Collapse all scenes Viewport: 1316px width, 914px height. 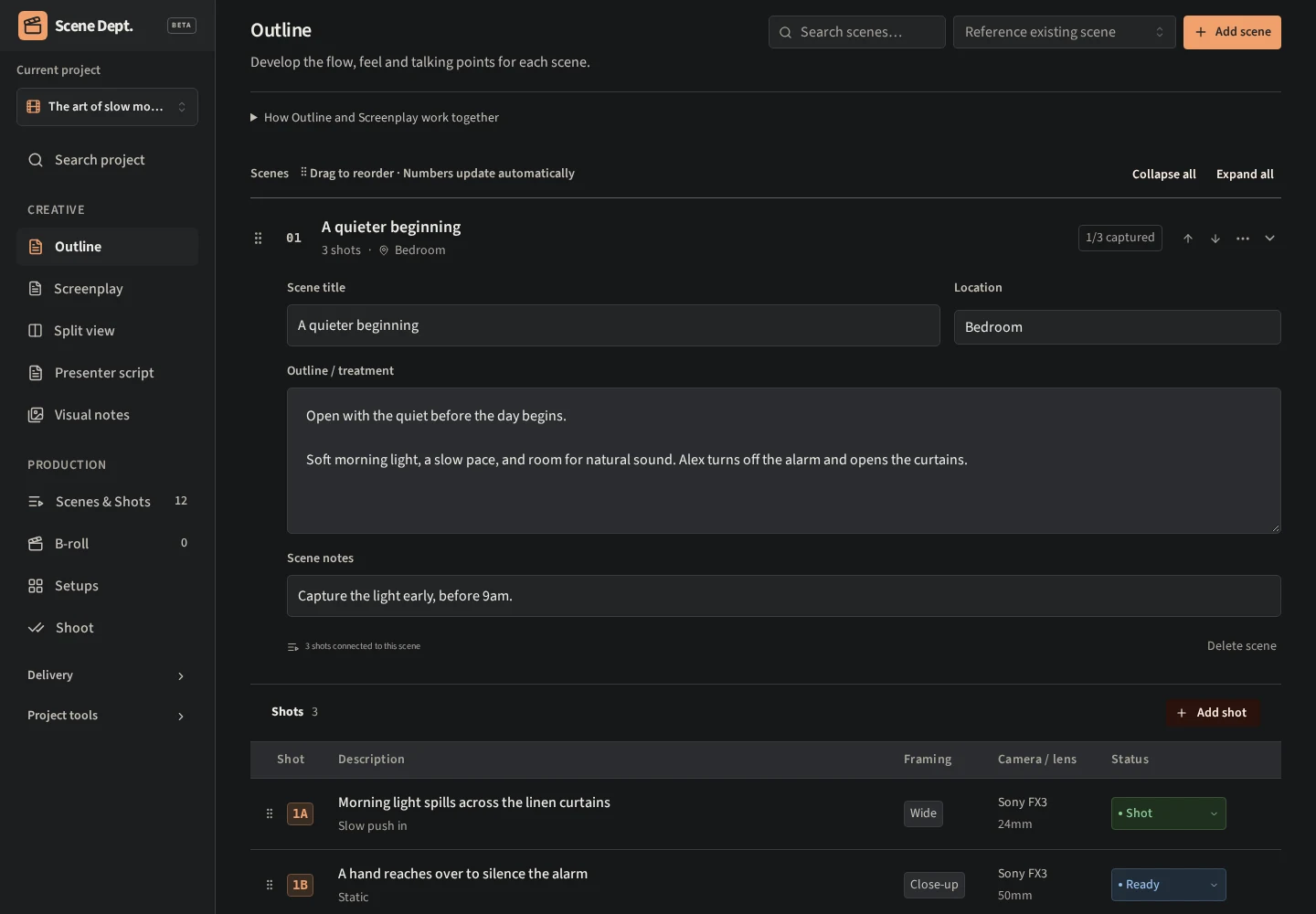[x=1163, y=175]
